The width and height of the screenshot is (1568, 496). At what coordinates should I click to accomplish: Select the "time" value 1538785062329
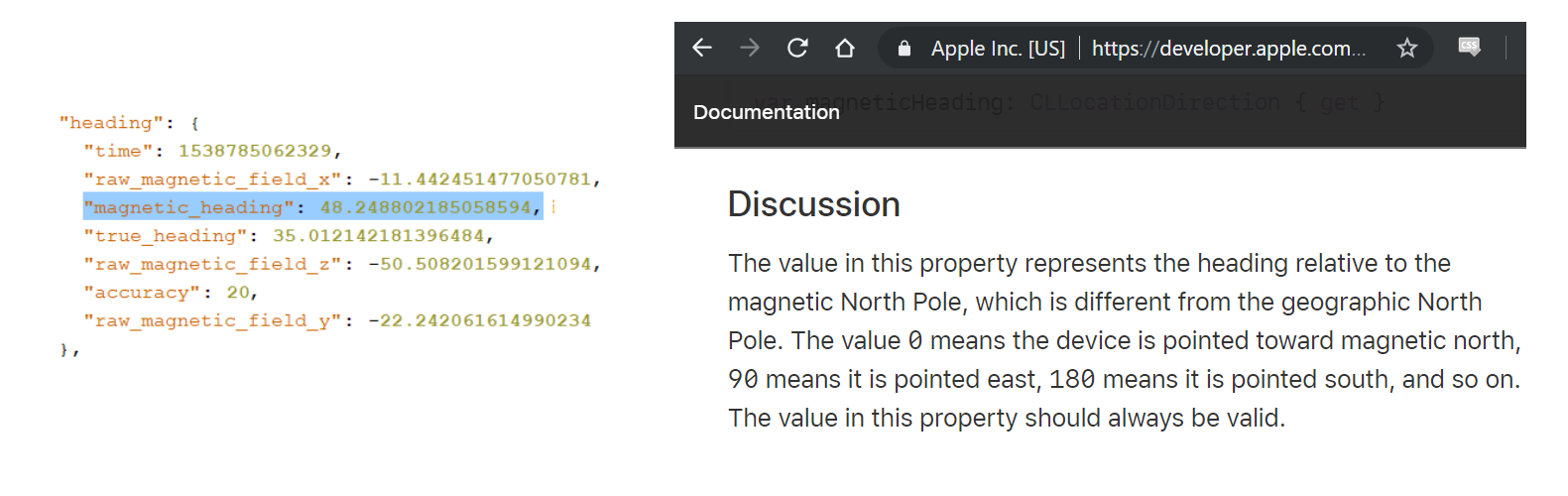(255, 151)
